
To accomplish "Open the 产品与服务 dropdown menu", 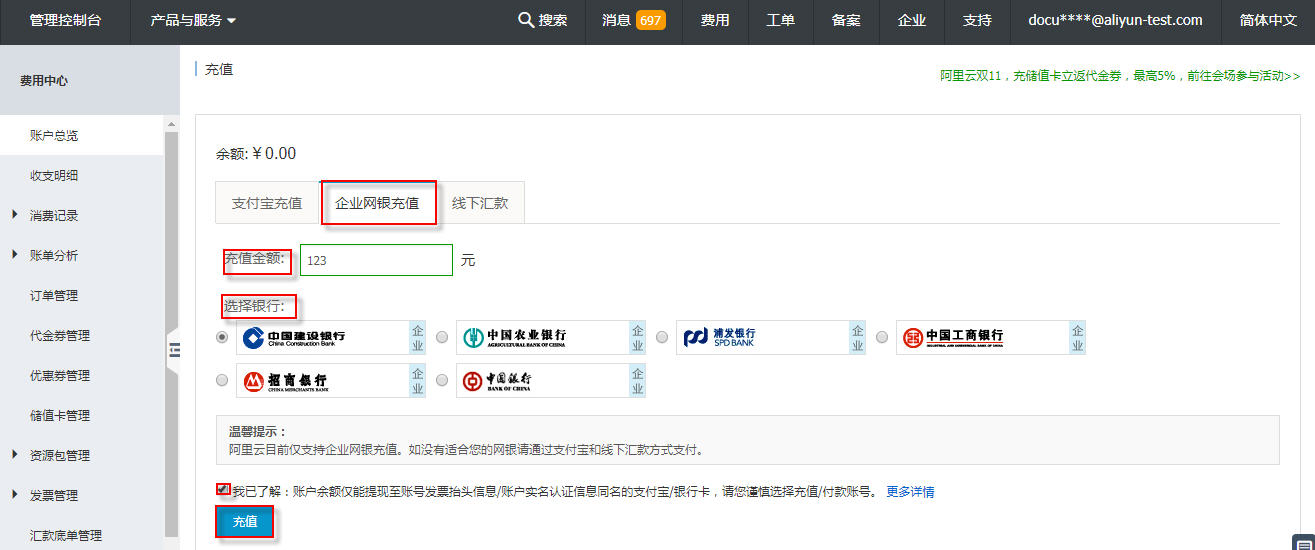I will click(193, 20).
